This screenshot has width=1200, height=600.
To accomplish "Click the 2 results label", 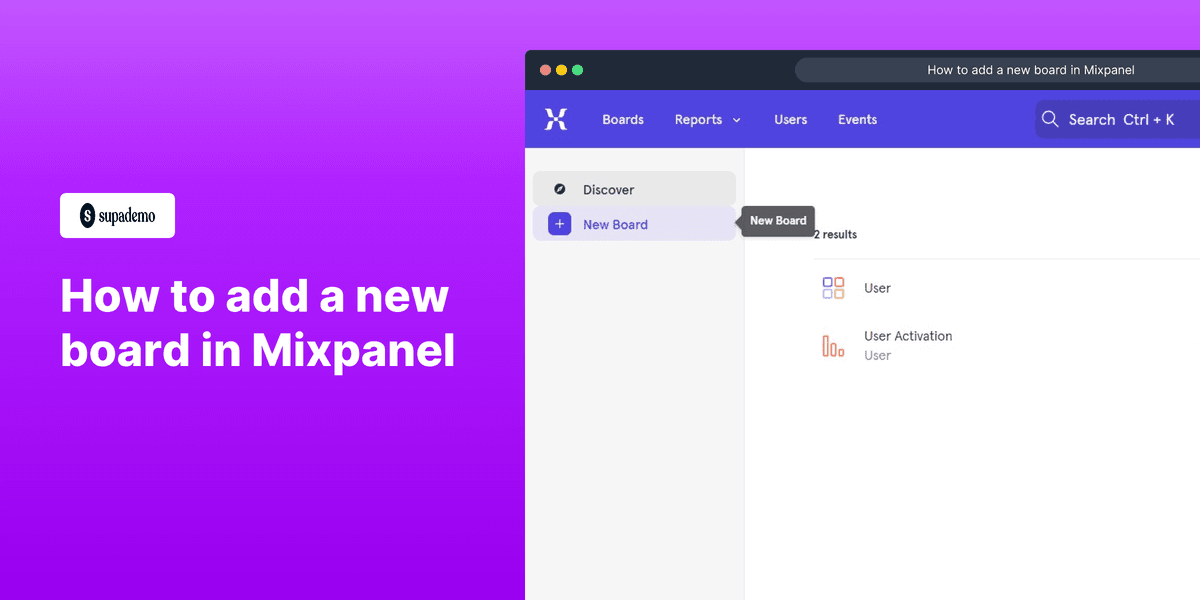I will [x=835, y=234].
